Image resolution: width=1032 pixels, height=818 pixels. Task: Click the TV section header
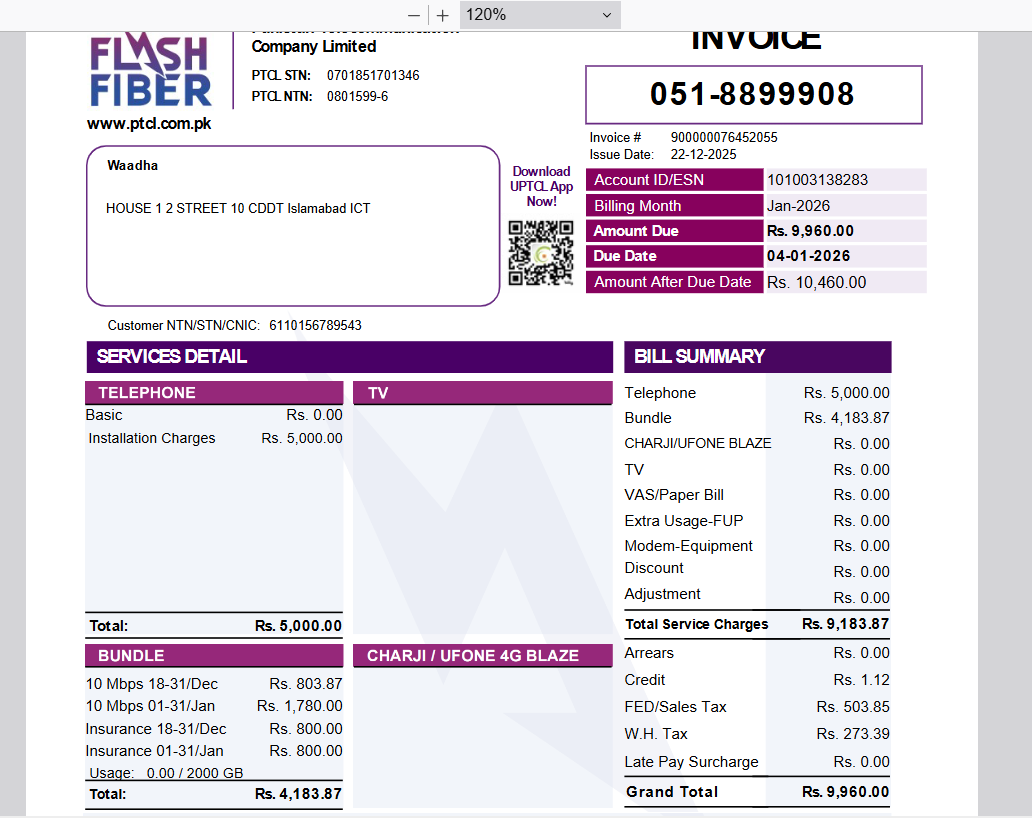coord(482,393)
